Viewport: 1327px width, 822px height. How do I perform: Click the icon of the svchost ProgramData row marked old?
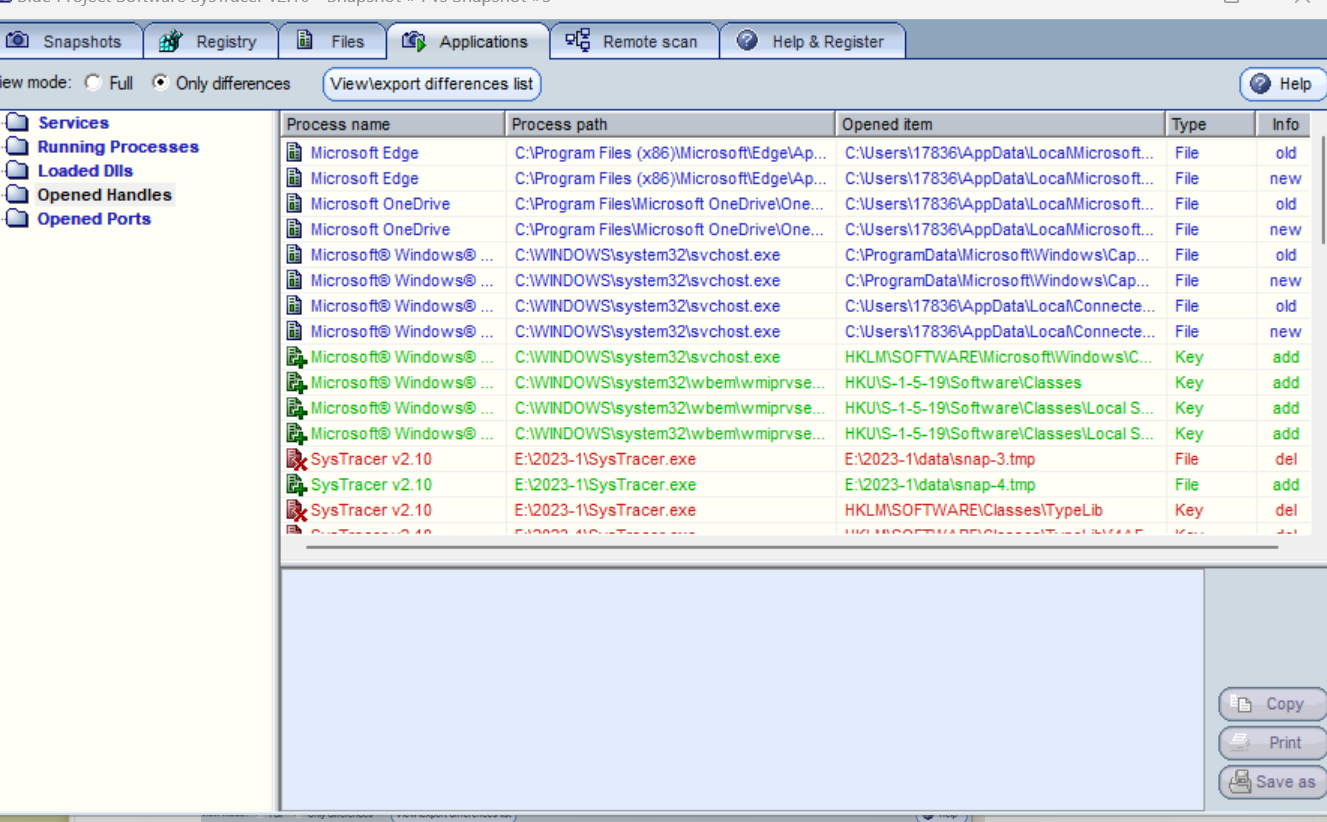point(295,255)
